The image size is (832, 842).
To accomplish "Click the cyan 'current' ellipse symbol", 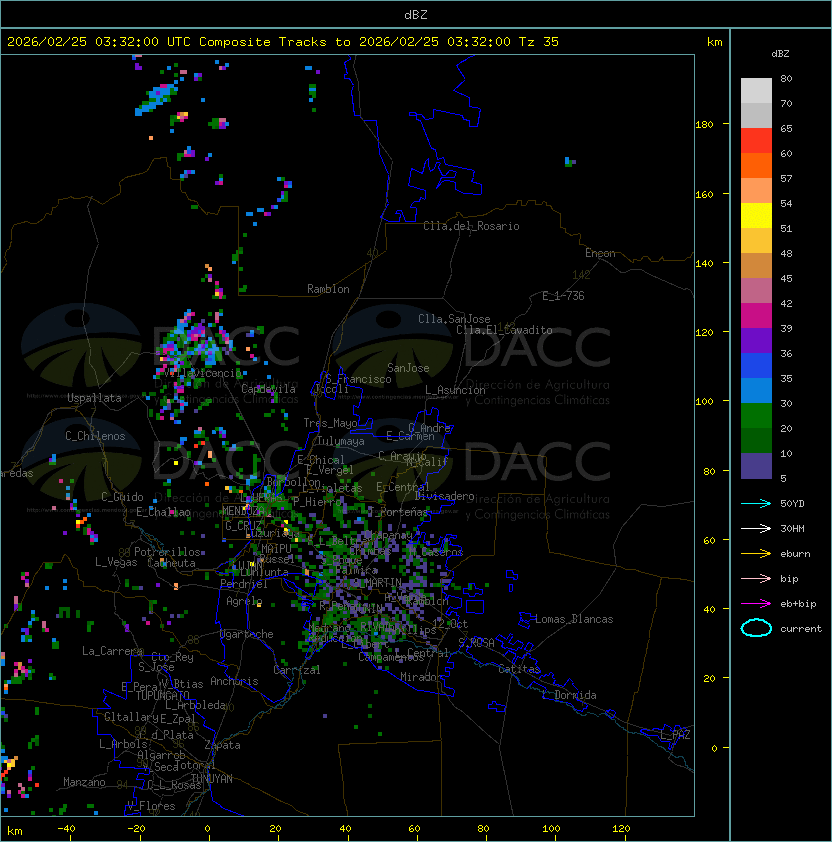I will pyautogui.click(x=756, y=628).
